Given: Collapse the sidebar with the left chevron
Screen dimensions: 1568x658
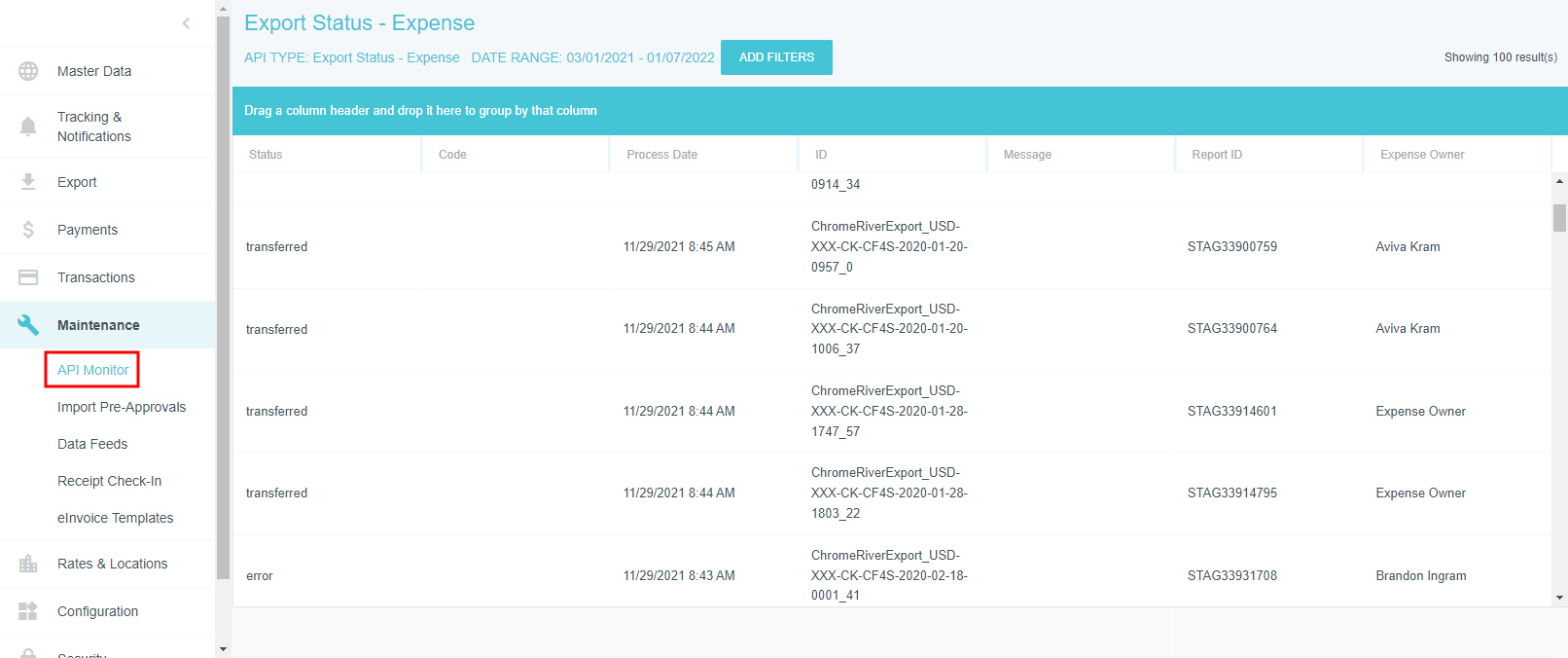Looking at the screenshot, I should tap(186, 23).
